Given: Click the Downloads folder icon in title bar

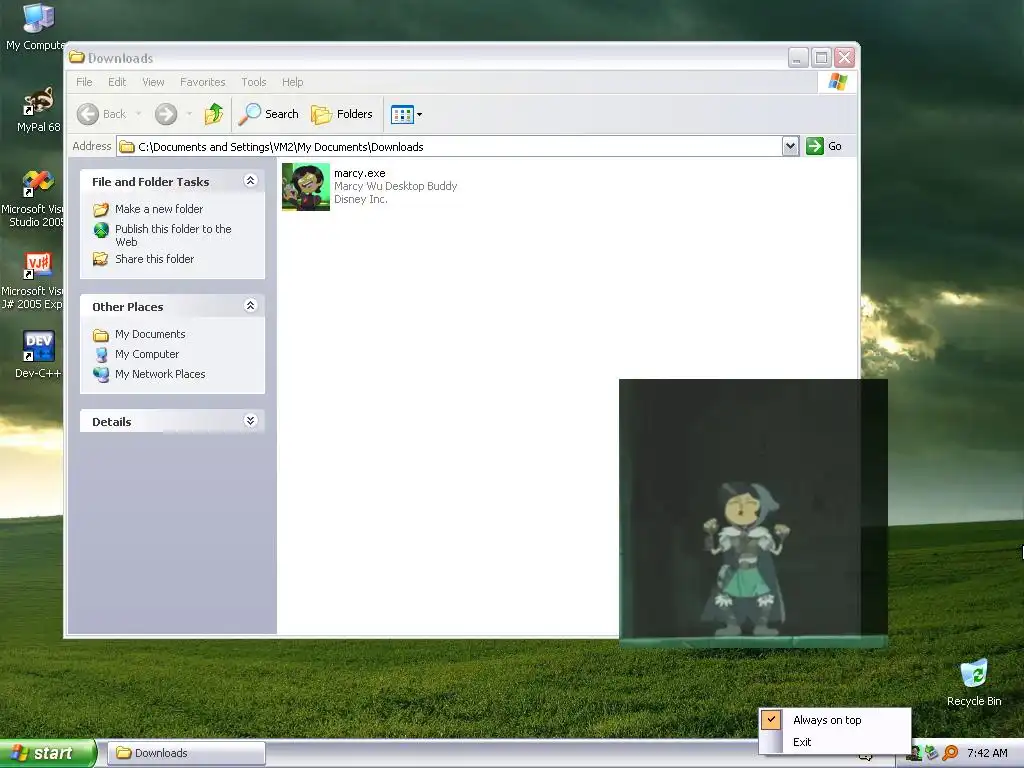Looking at the screenshot, I should click(77, 57).
